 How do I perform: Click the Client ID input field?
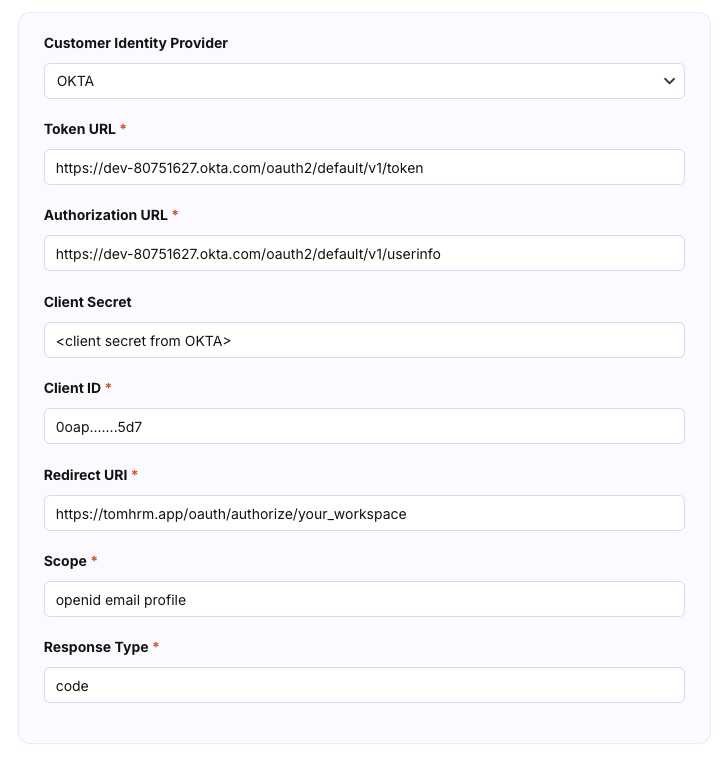[364, 427]
